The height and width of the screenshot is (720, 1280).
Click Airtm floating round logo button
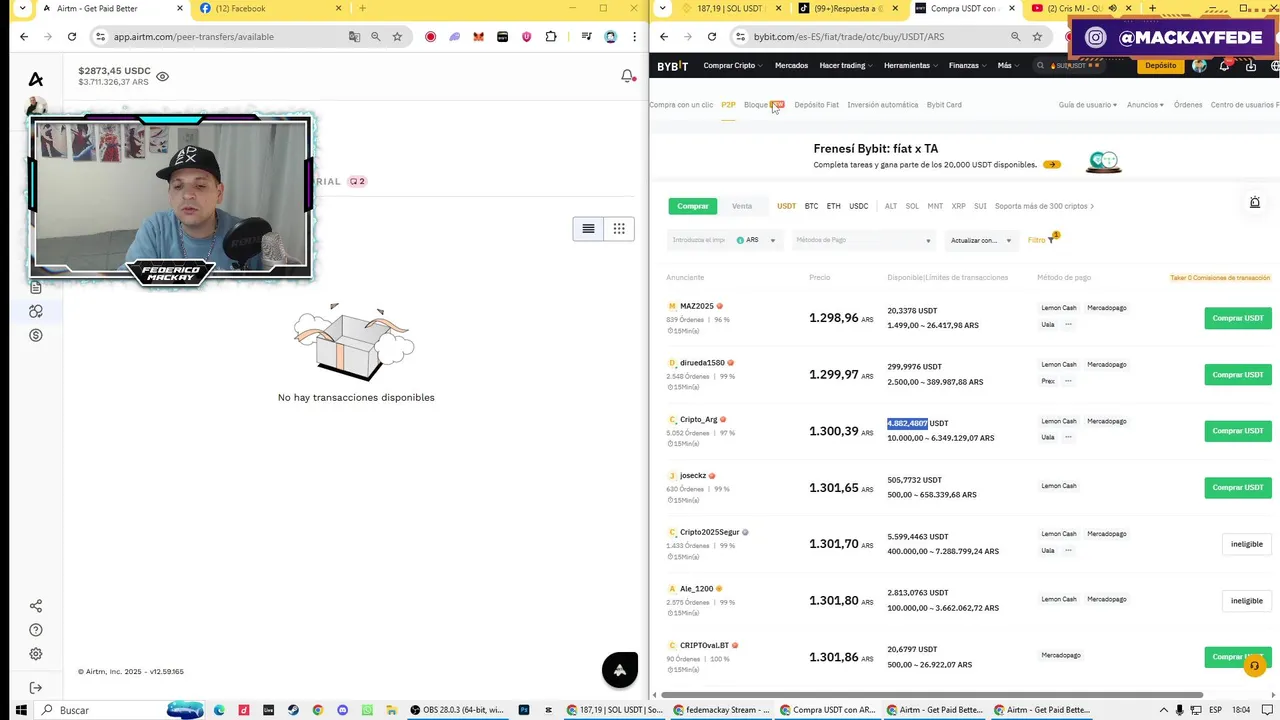point(620,670)
